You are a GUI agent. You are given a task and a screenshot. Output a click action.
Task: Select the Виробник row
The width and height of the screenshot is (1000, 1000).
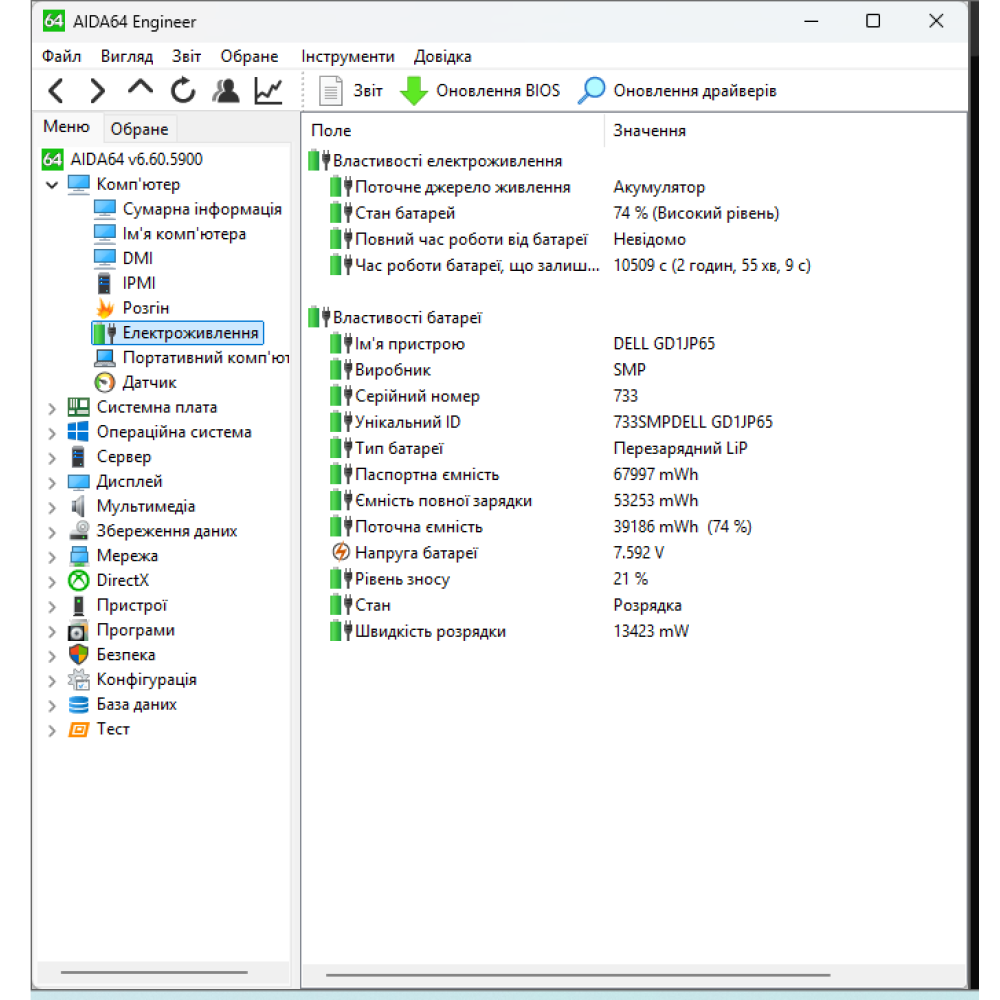[x=635, y=370]
